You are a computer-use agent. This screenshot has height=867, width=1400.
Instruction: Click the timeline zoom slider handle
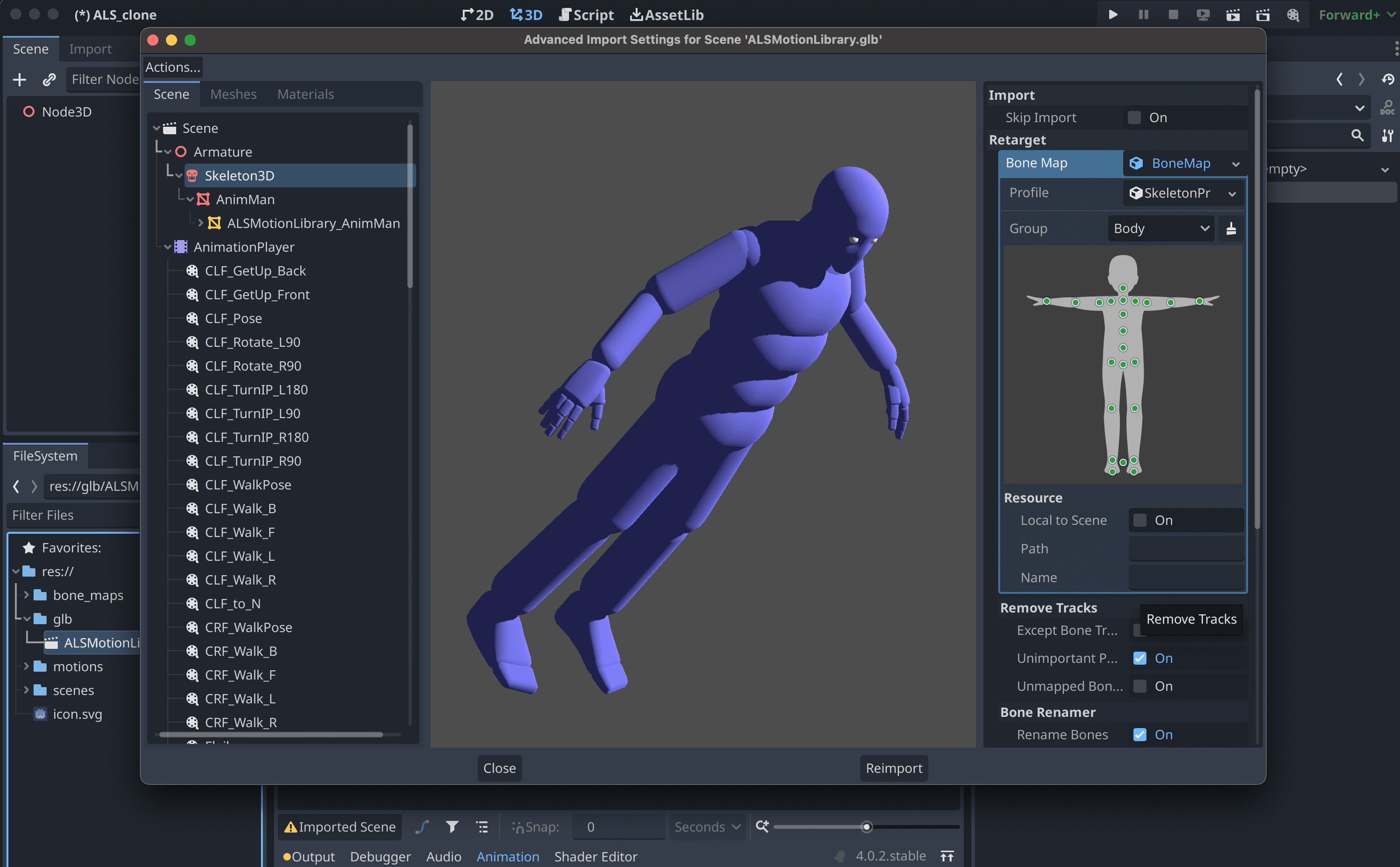[x=866, y=826]
